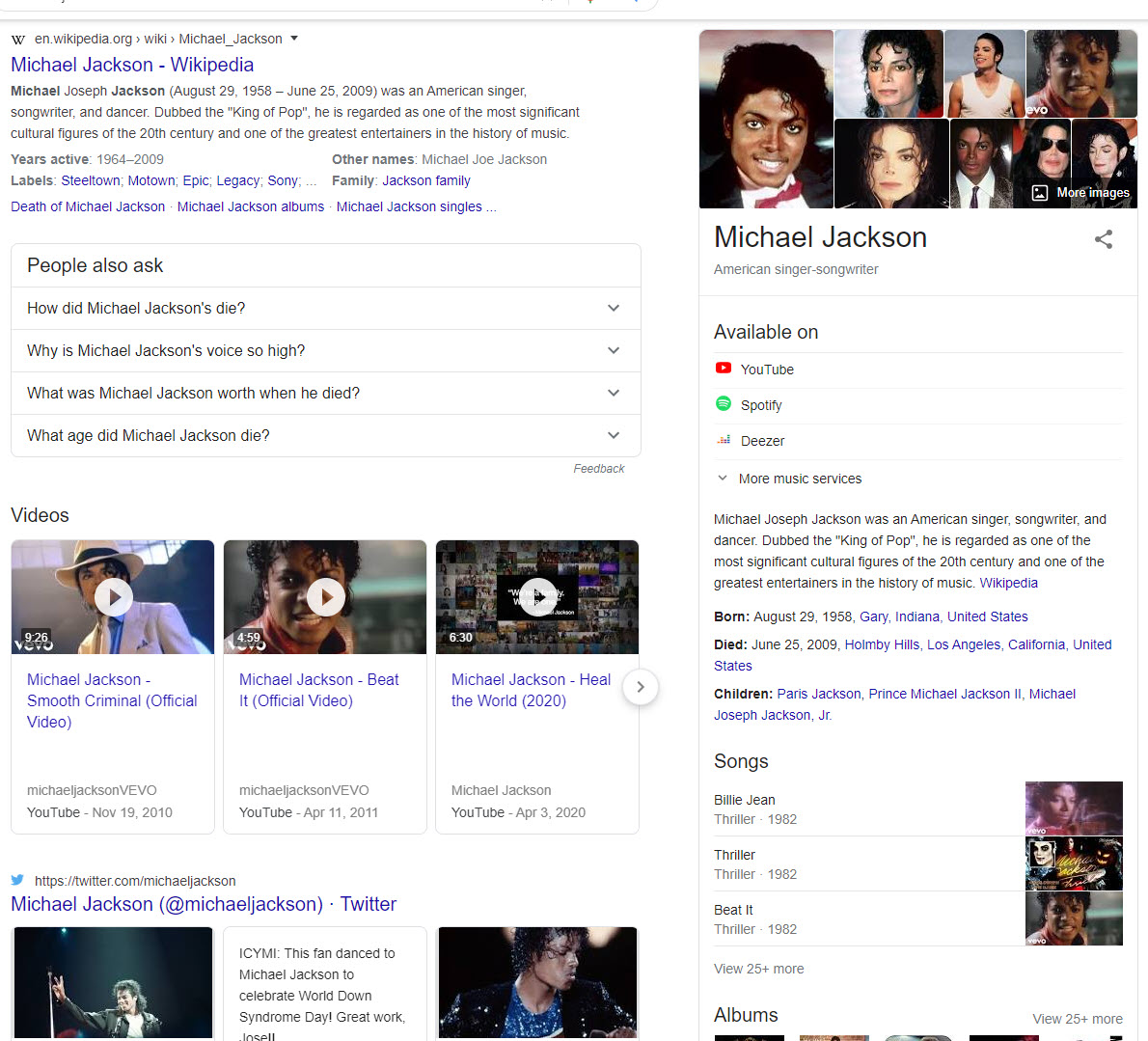The height and width of the screenshot is (1041, 1148).
Task: Click the Legacy label link
Action: pos(238,180)
